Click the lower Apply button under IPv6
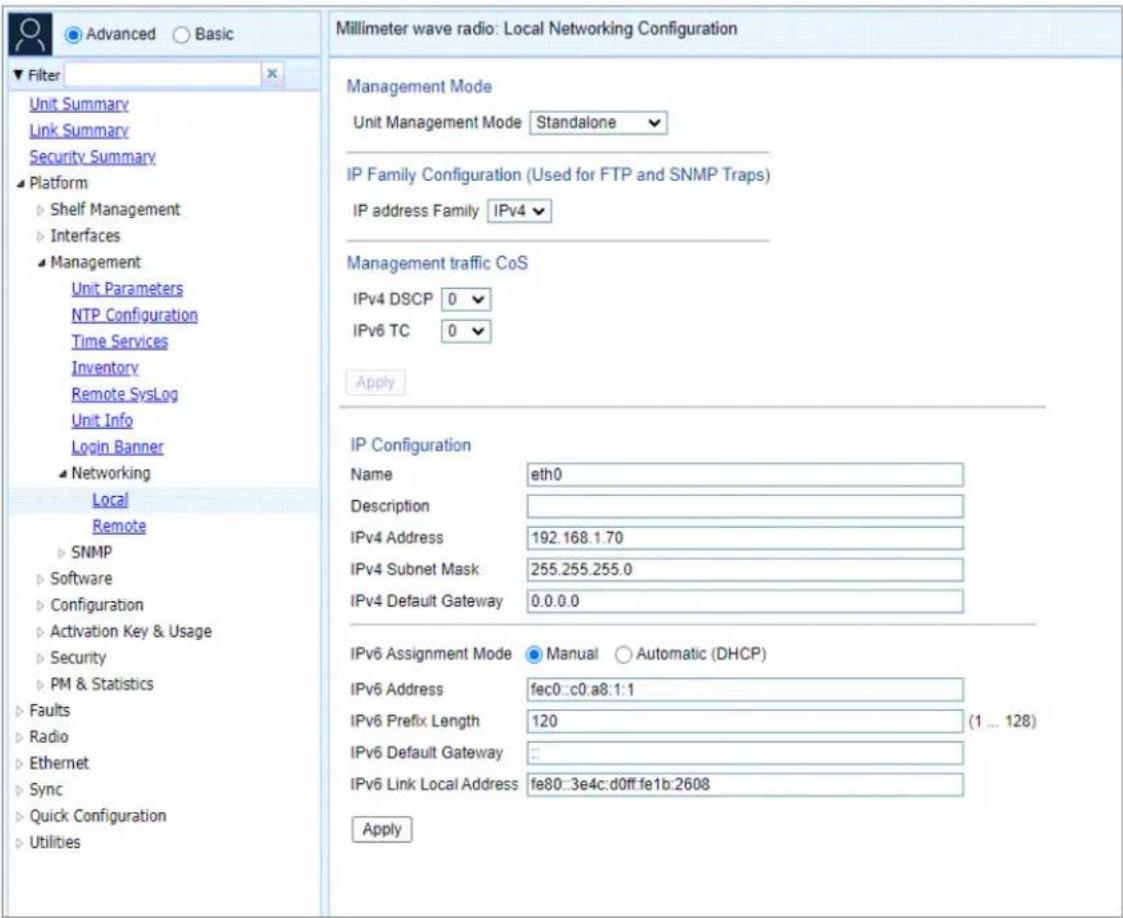 (x=382, y=829)
